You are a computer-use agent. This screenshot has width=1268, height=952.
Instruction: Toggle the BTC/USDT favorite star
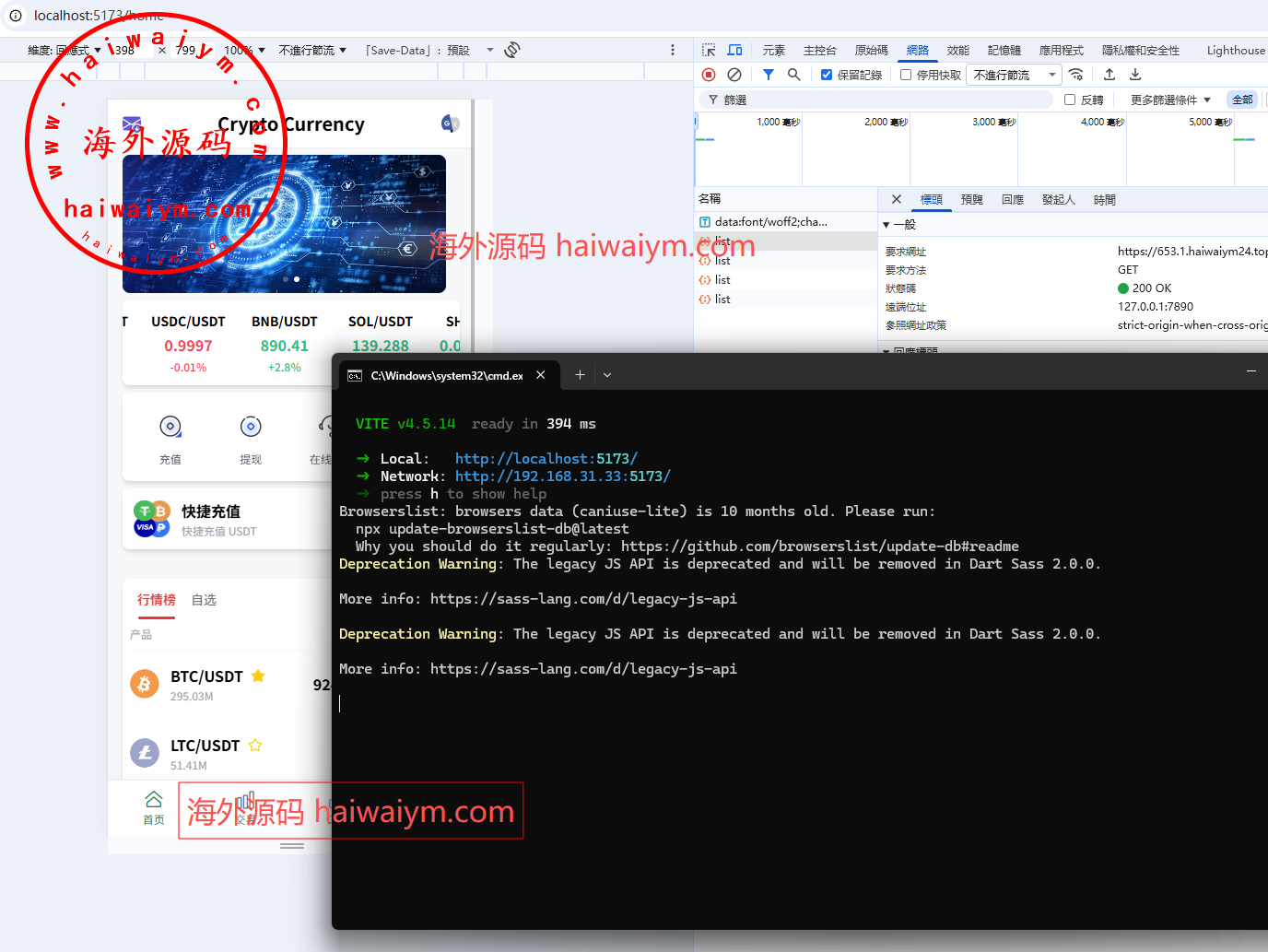pyautogui.click(x=258, y=676)
